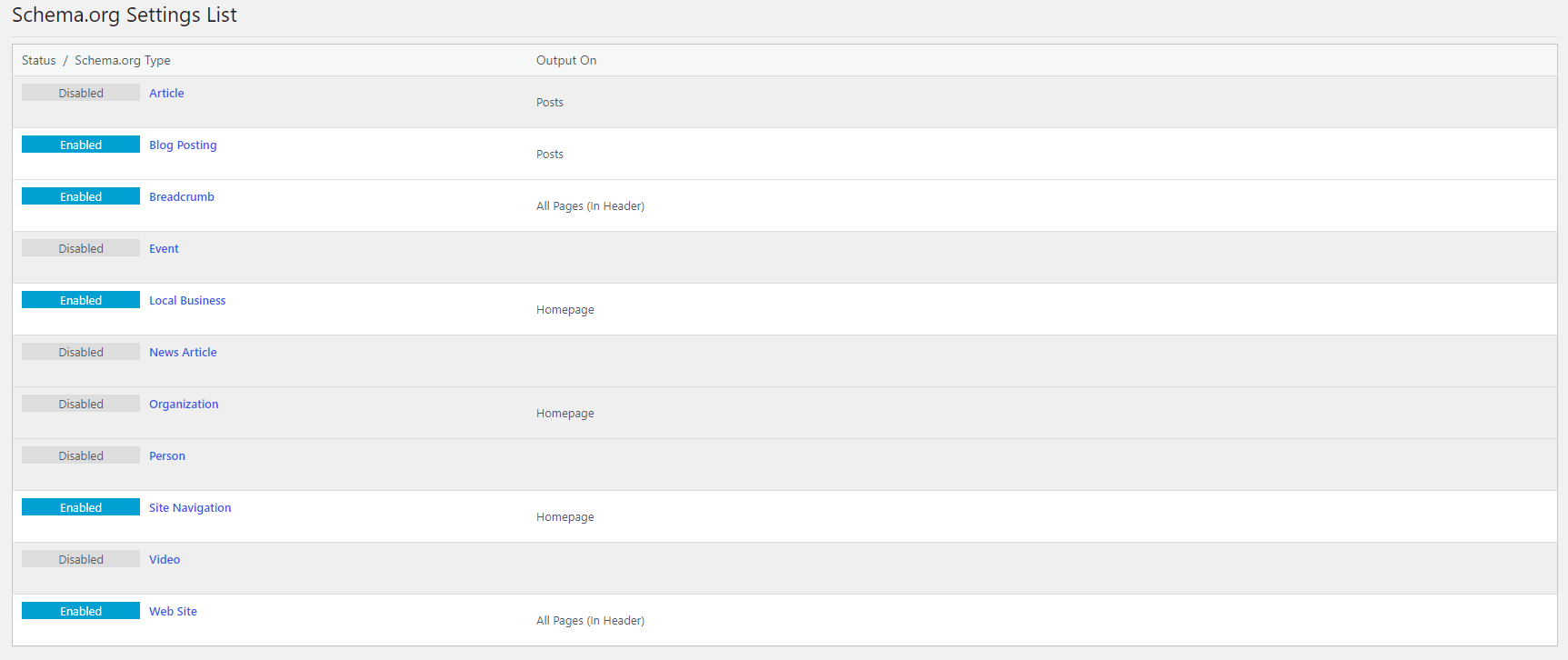Open the Blog Posting settings link
The width and height of the screenshot is (1568, 660).
click(x=183, y=144)
